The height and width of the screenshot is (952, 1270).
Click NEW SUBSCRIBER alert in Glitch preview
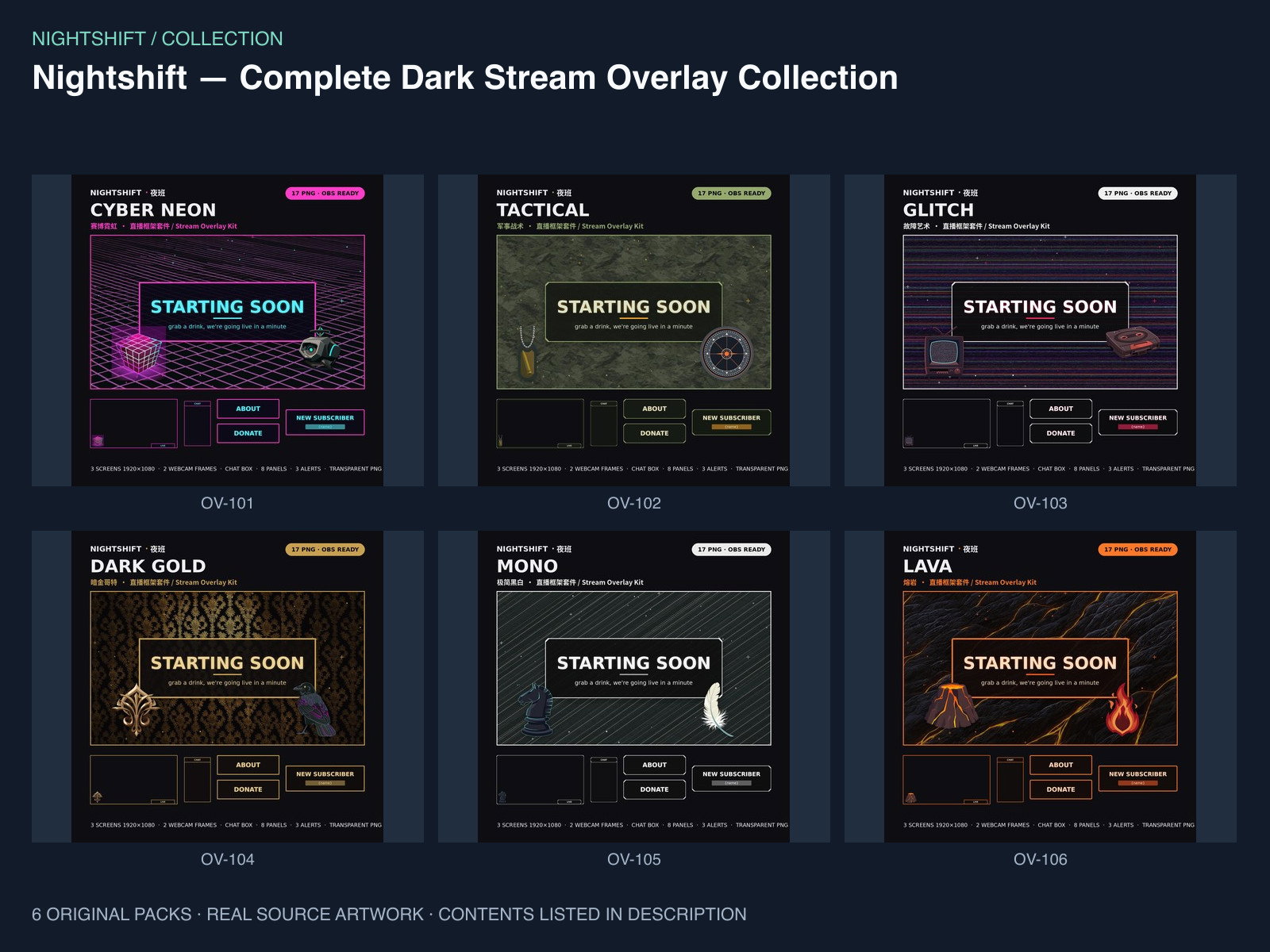click(x=1137, y=421)
